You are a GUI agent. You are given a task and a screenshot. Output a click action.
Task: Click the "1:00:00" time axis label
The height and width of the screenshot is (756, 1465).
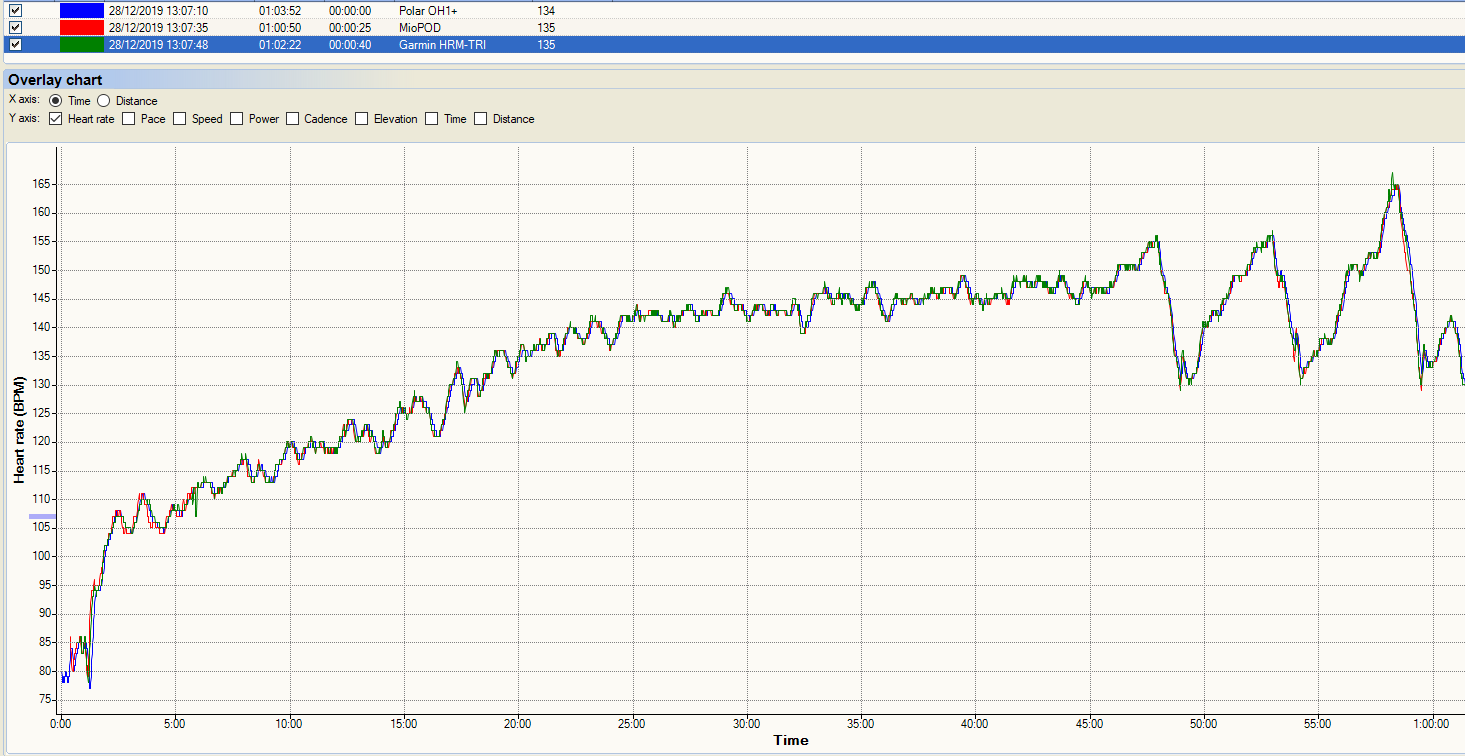click(1432, 724)
